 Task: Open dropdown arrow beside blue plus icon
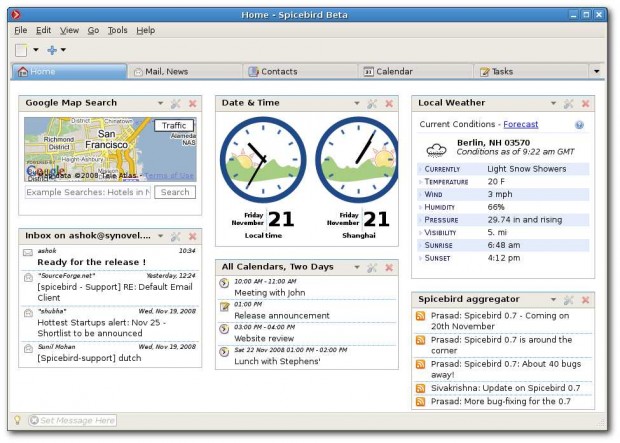tap(63, 50)
